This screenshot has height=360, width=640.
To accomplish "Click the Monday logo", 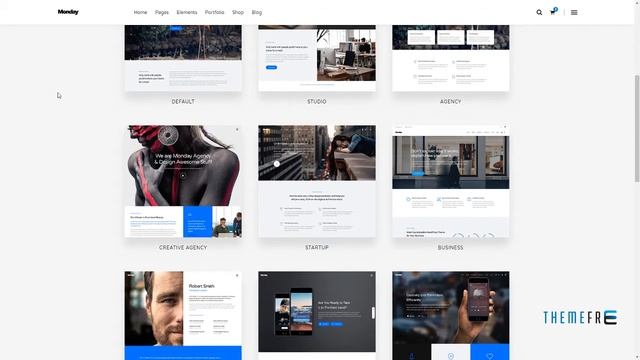I will [68, 12].
